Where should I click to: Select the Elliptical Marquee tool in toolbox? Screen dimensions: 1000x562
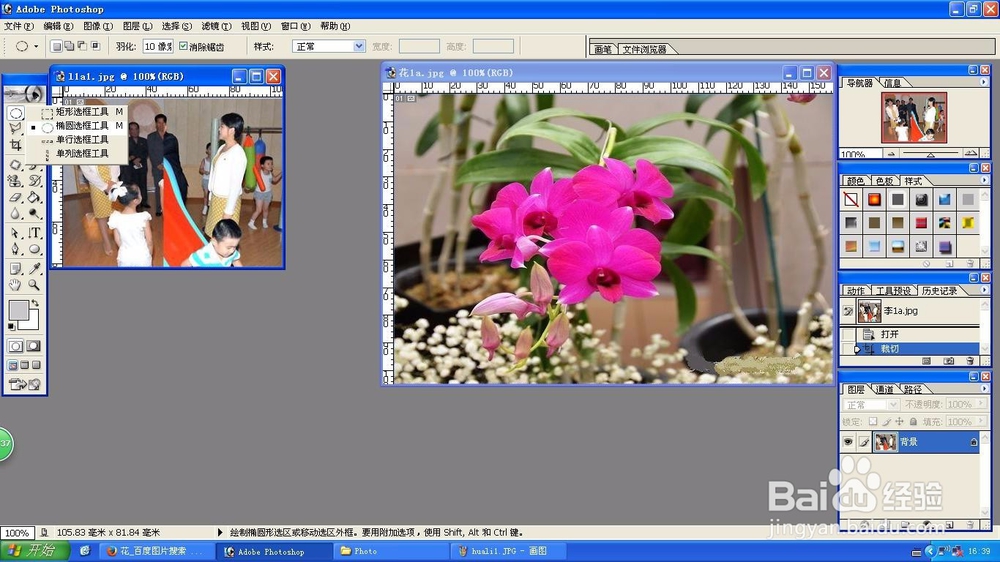tap(16, 113)
